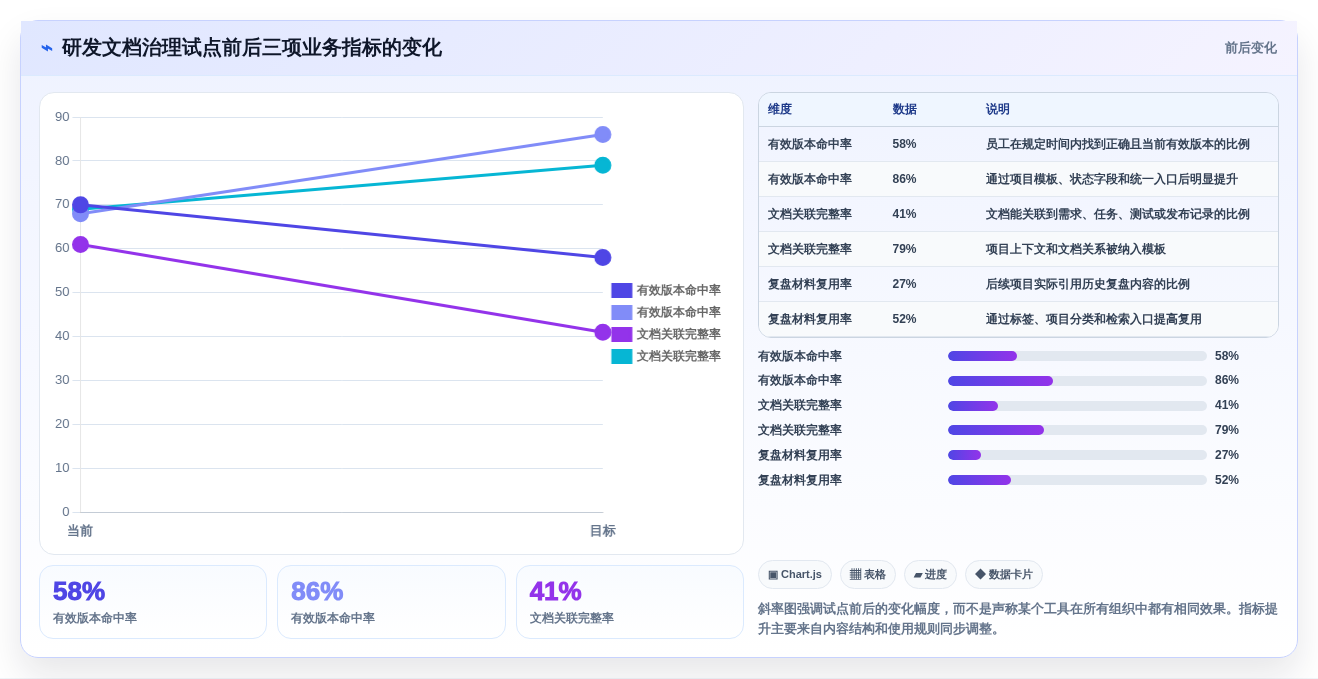
Task: Select the 79% cell in the table
Action: coord(905,249)
